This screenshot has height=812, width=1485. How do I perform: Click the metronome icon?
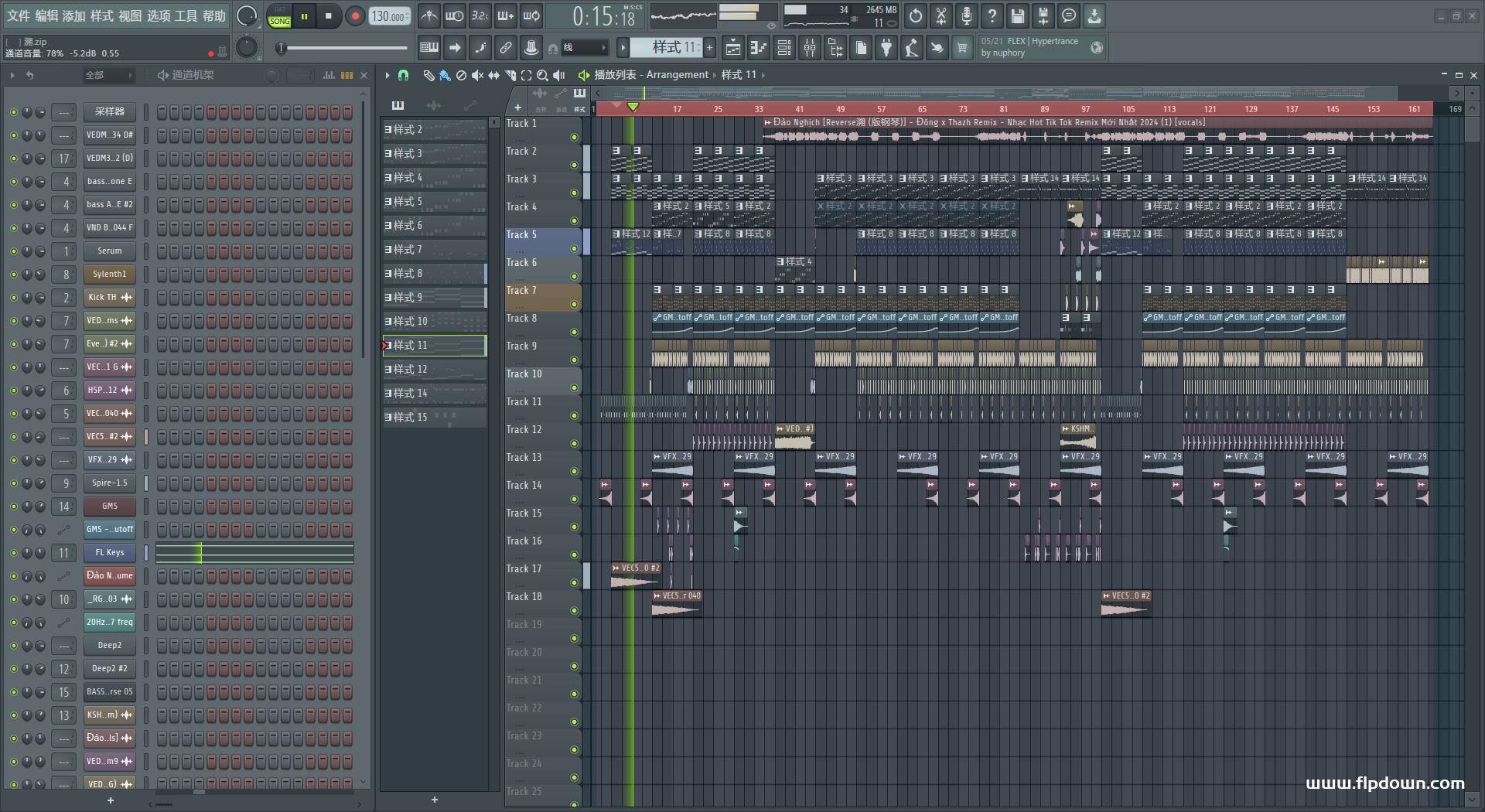point(429,15)
